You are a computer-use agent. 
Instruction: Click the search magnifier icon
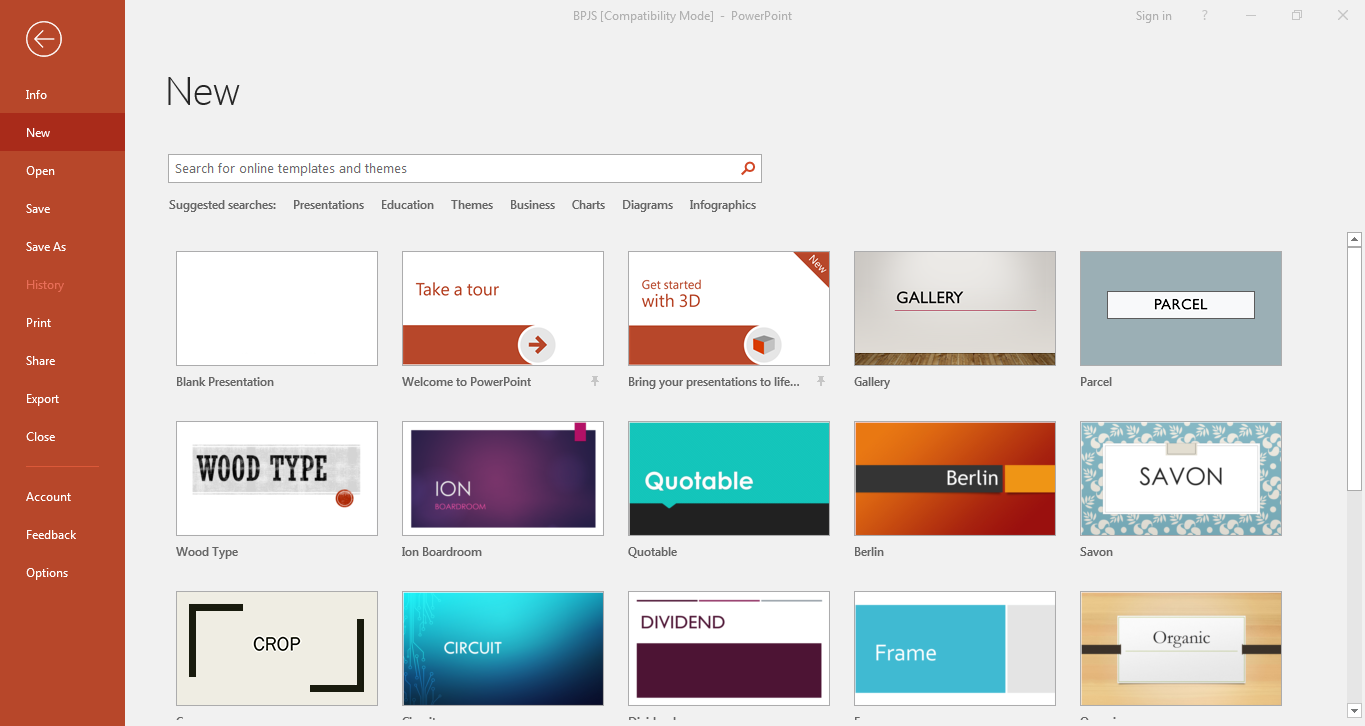(x=747, y=168)
